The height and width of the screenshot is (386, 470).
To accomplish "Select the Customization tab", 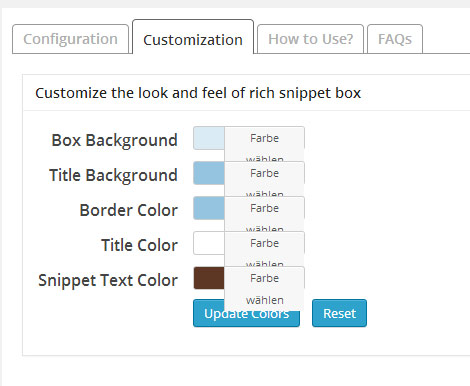I will click(193, 37).
